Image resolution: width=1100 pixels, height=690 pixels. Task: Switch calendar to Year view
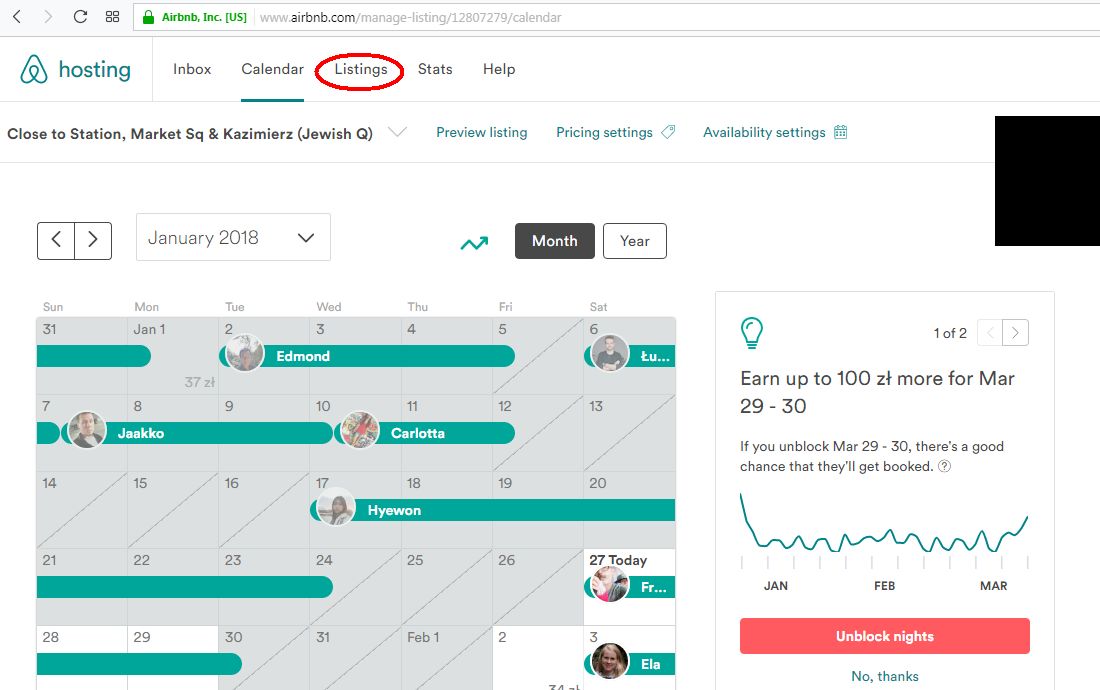634,240
